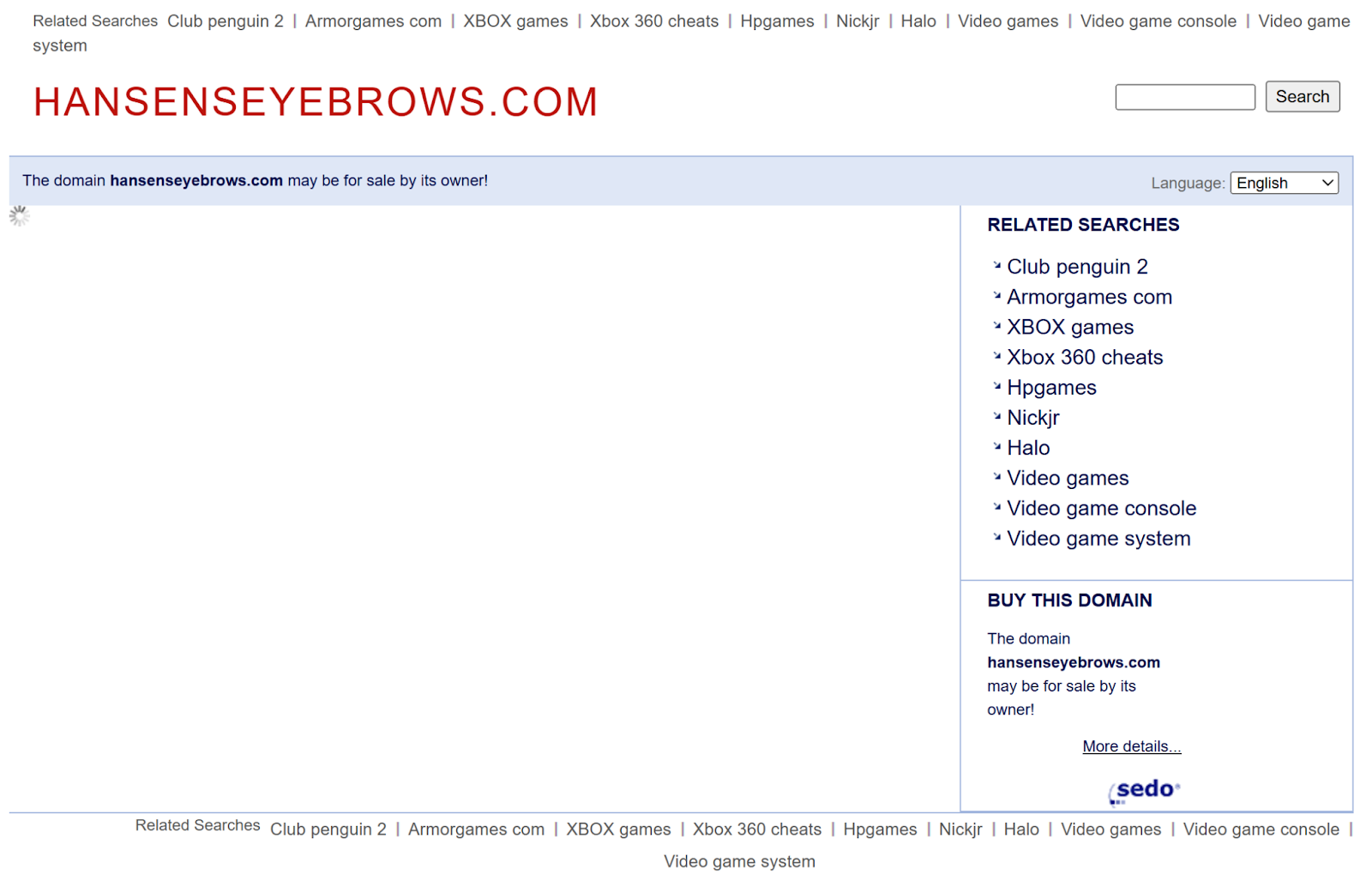This screenshot has height=881, width=1372.
Task: Select Video game system in sidebar
Action: click(x=1098, y=539)
